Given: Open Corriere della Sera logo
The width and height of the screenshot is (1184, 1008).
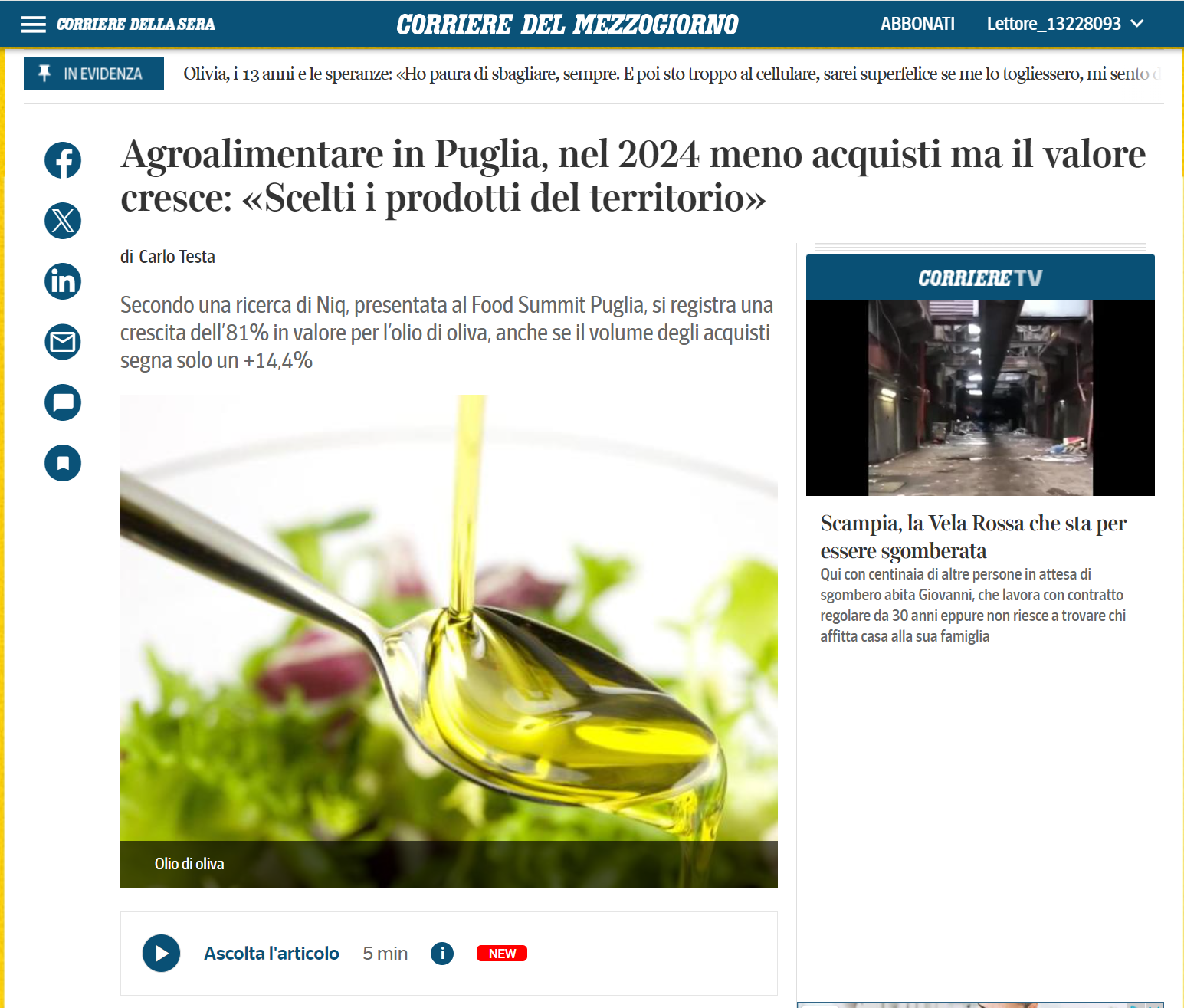Looking at the screenshot, I should tap(136, 25).
